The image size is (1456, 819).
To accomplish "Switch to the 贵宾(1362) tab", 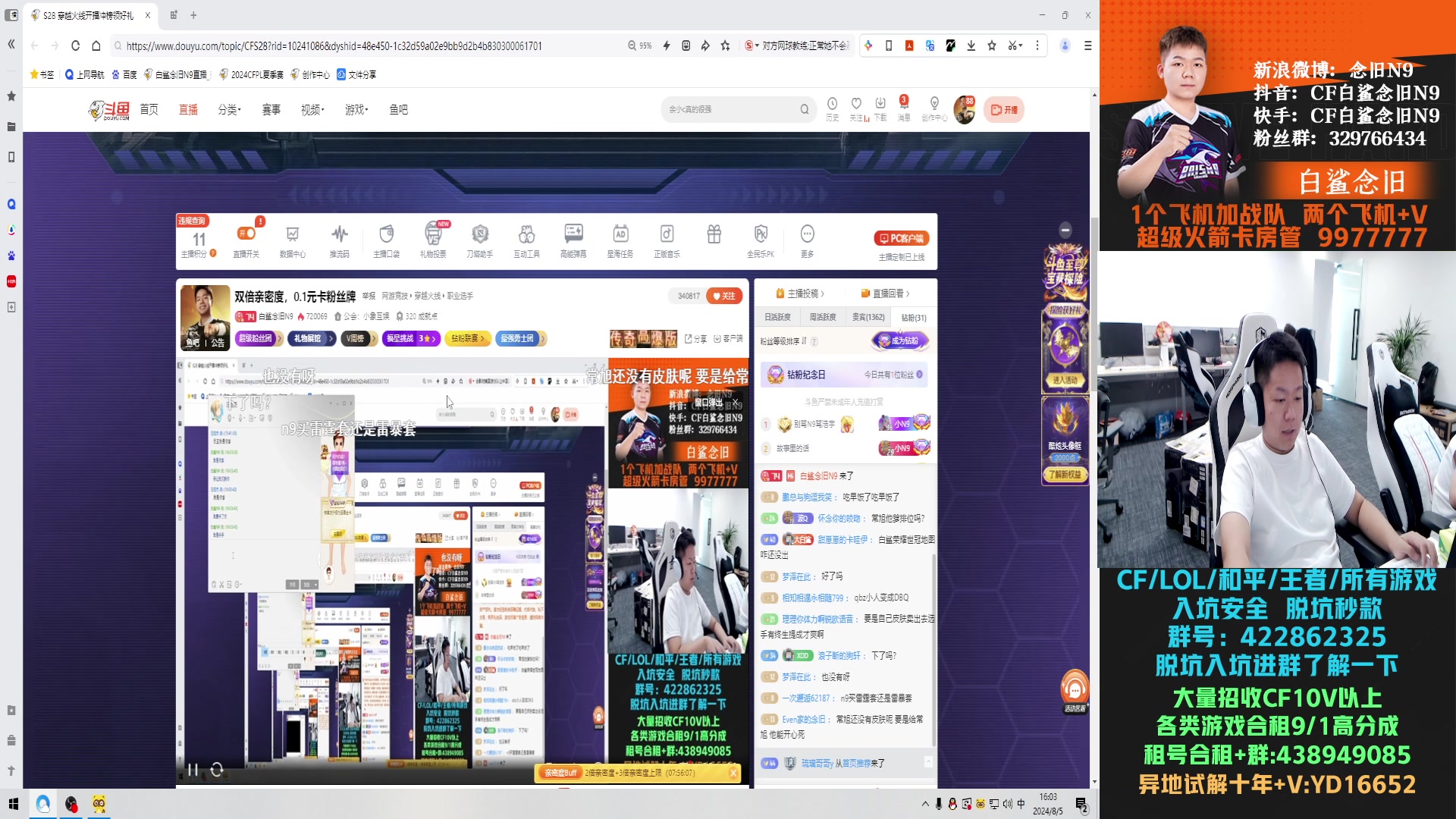I will 868,317.
